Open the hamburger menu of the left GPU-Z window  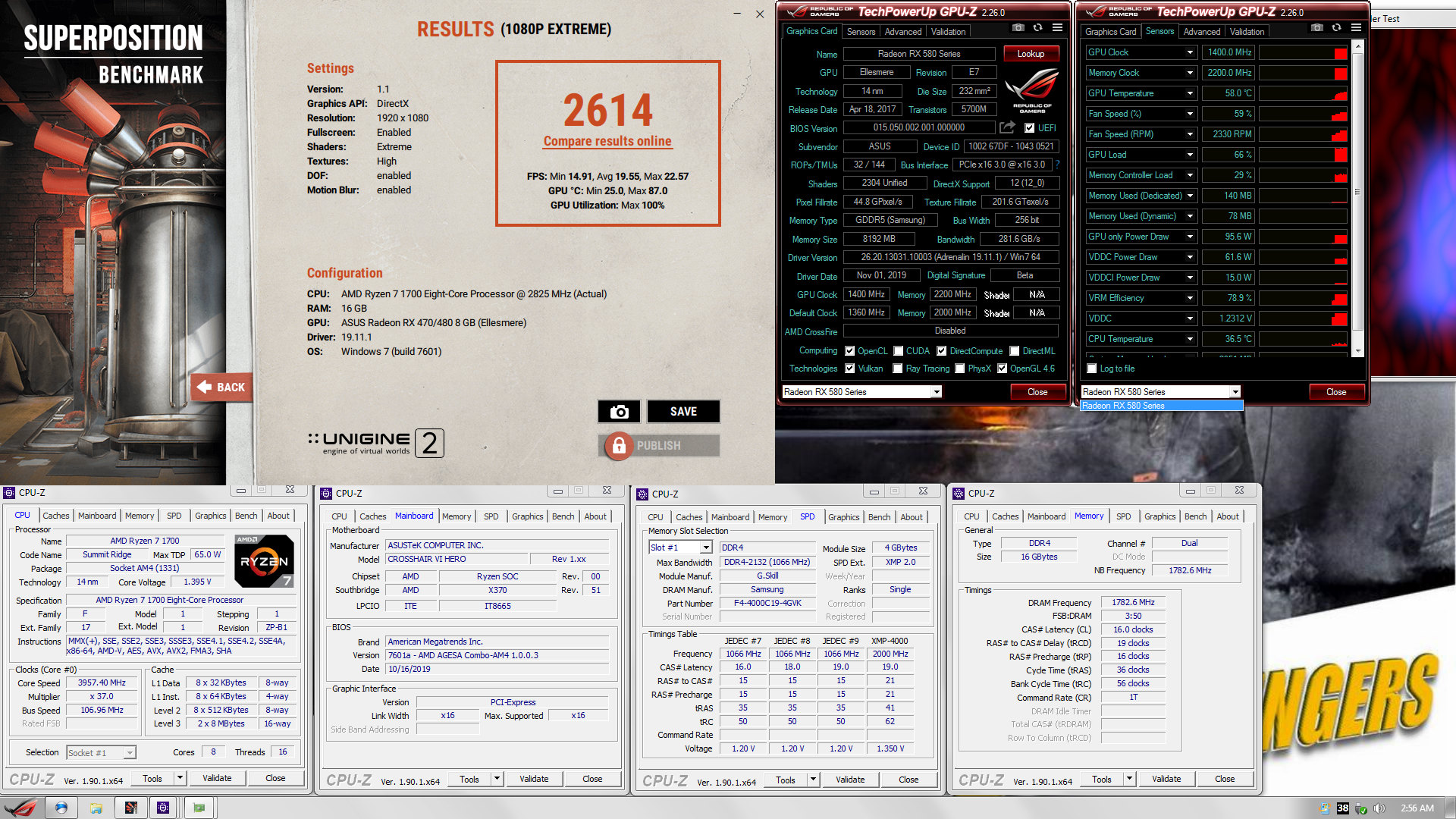tap(1057, 28)
